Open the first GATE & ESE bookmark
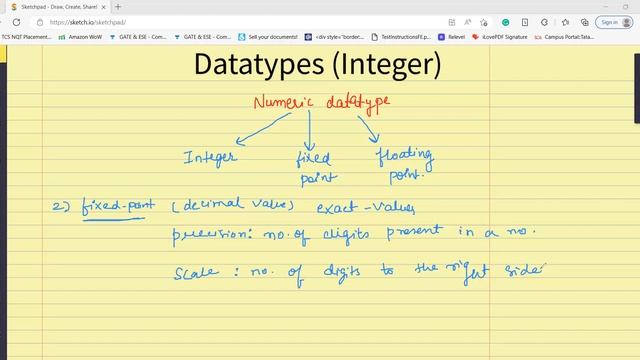 (x=138, y=37)
